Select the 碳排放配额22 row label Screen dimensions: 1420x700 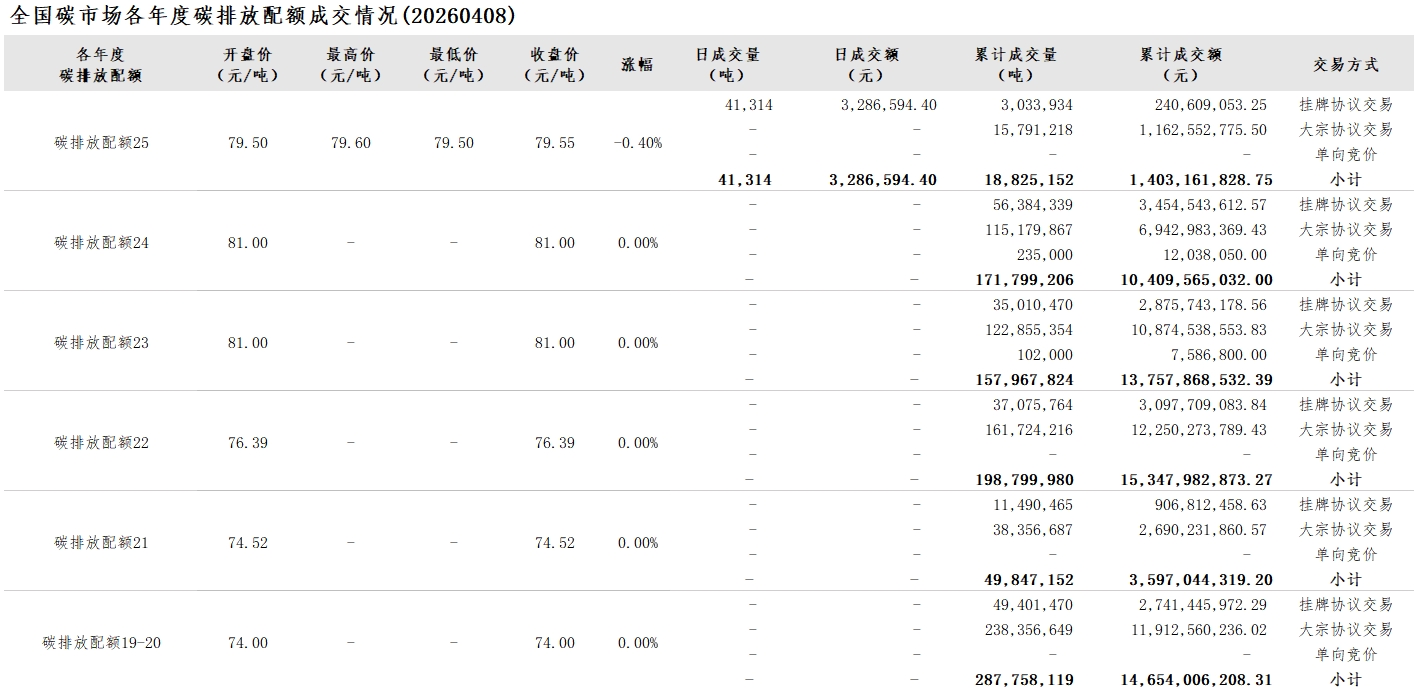pyautogui.click(x=101, y=443)
